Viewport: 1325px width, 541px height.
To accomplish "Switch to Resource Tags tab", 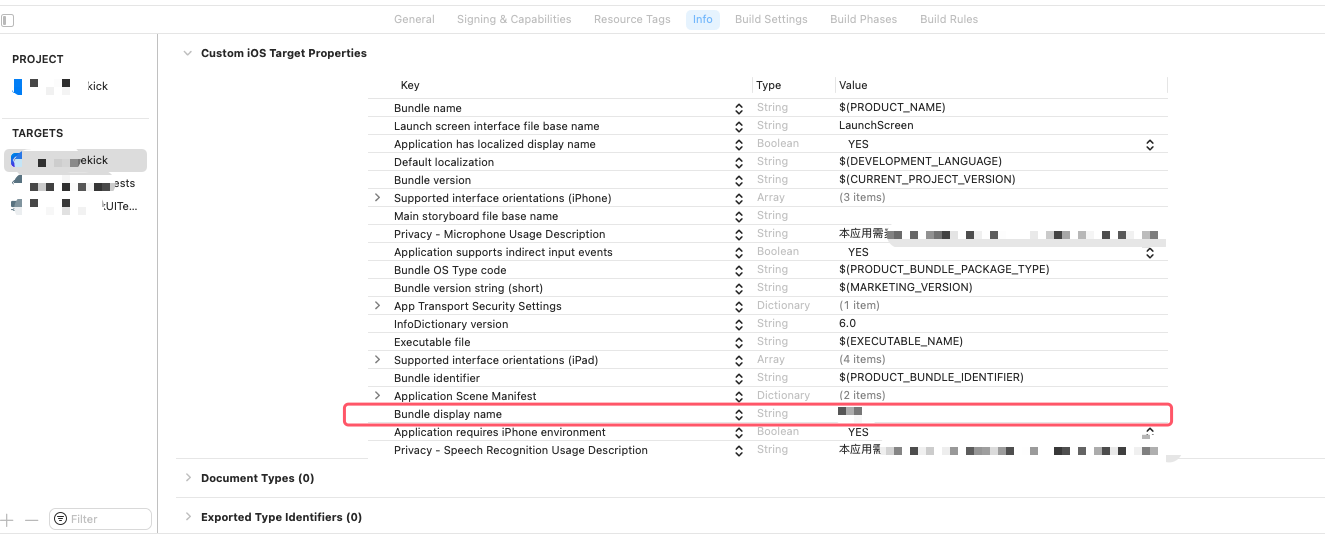I will click(x=632, y=19).
